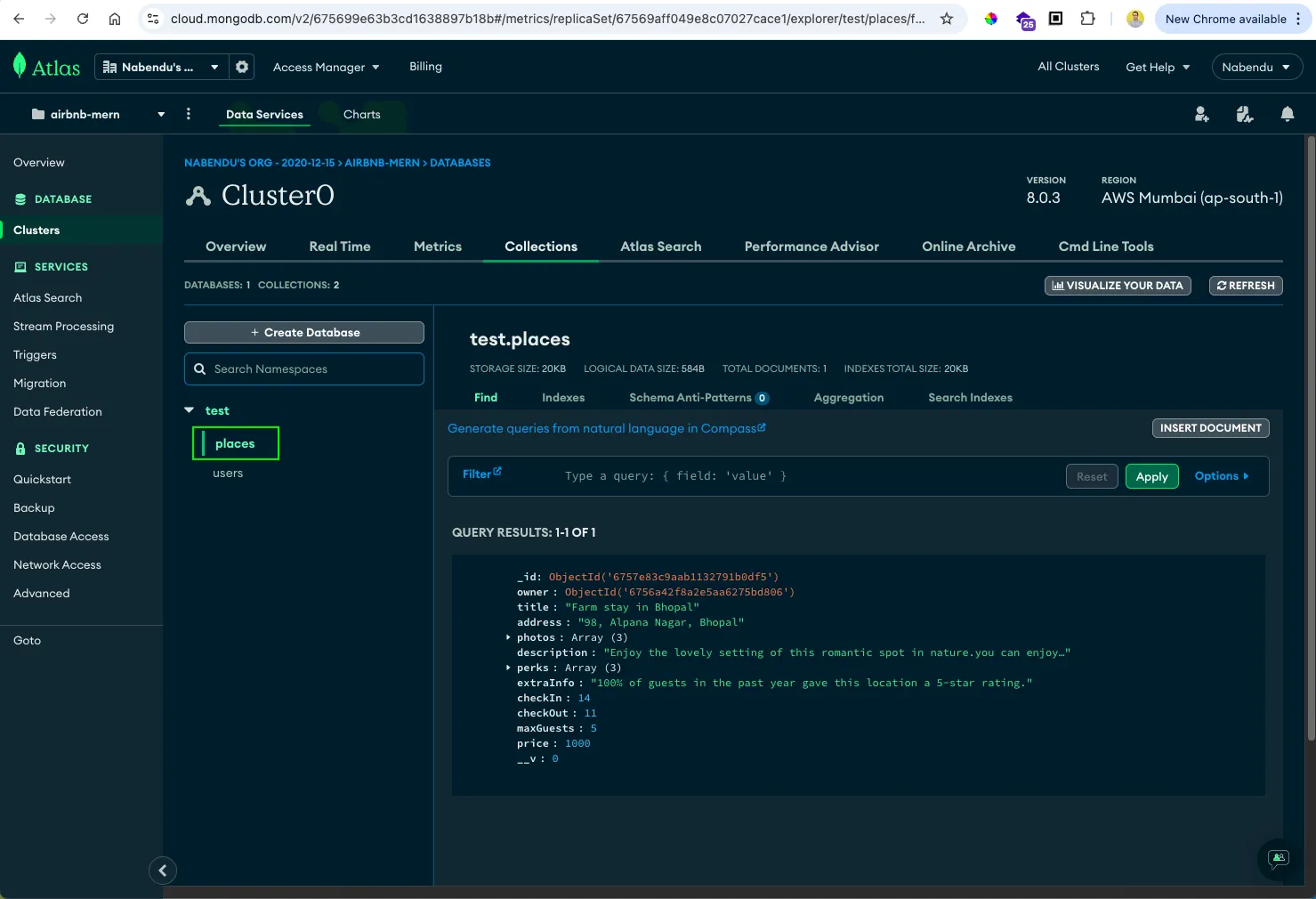Open project options three-dot menu
The image size is (1316, 899).
click(188, 114)
